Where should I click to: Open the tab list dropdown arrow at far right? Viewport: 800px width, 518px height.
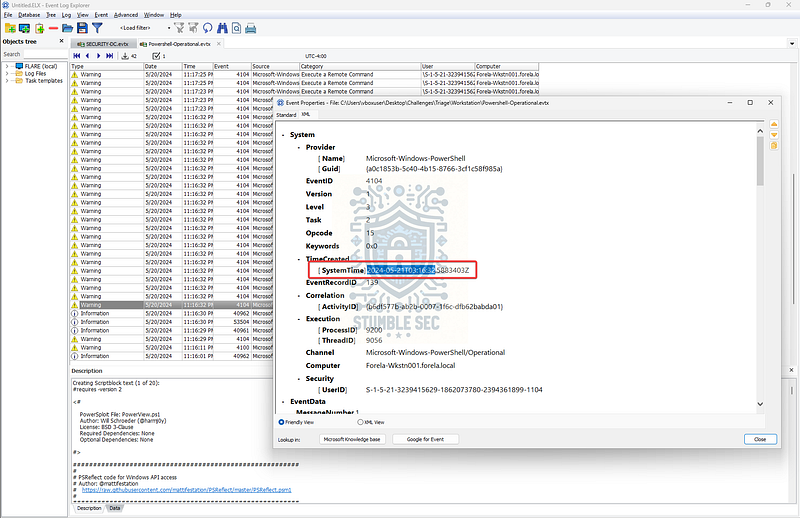[792, 44]
